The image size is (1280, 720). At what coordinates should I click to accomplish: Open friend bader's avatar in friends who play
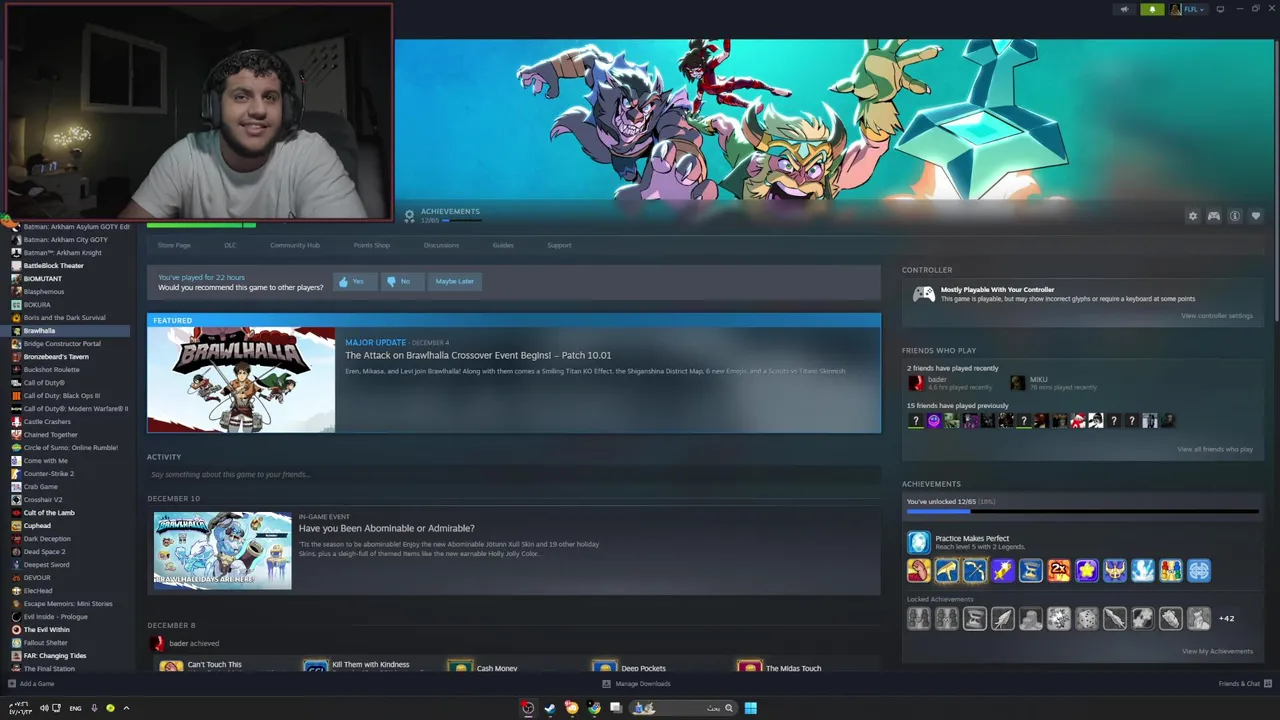tap(916, 383)
